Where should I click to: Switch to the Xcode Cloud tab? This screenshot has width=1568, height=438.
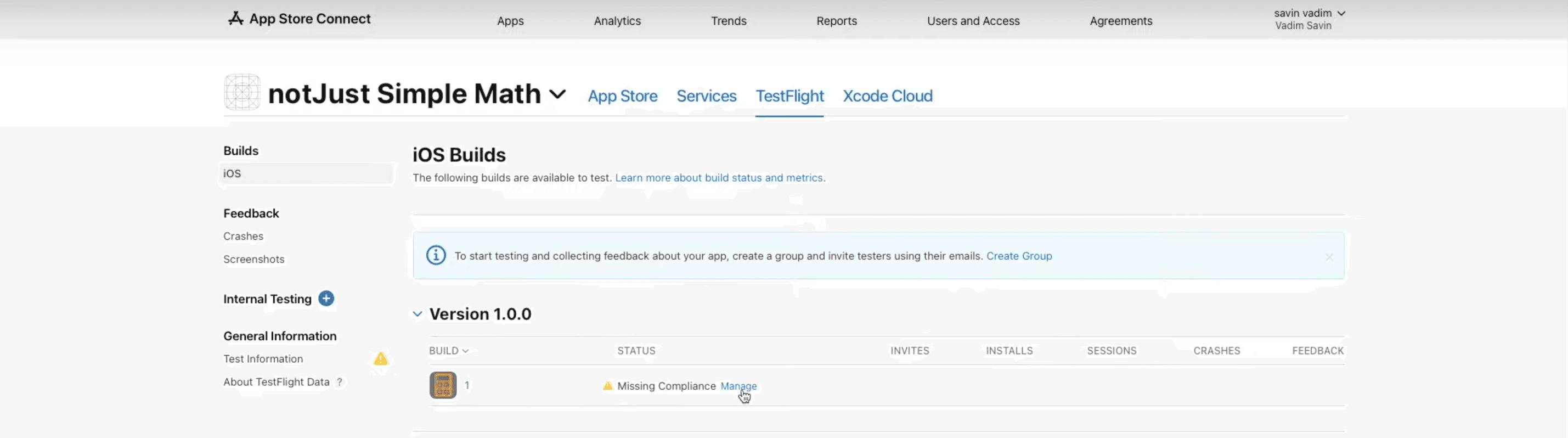point(887,96)
